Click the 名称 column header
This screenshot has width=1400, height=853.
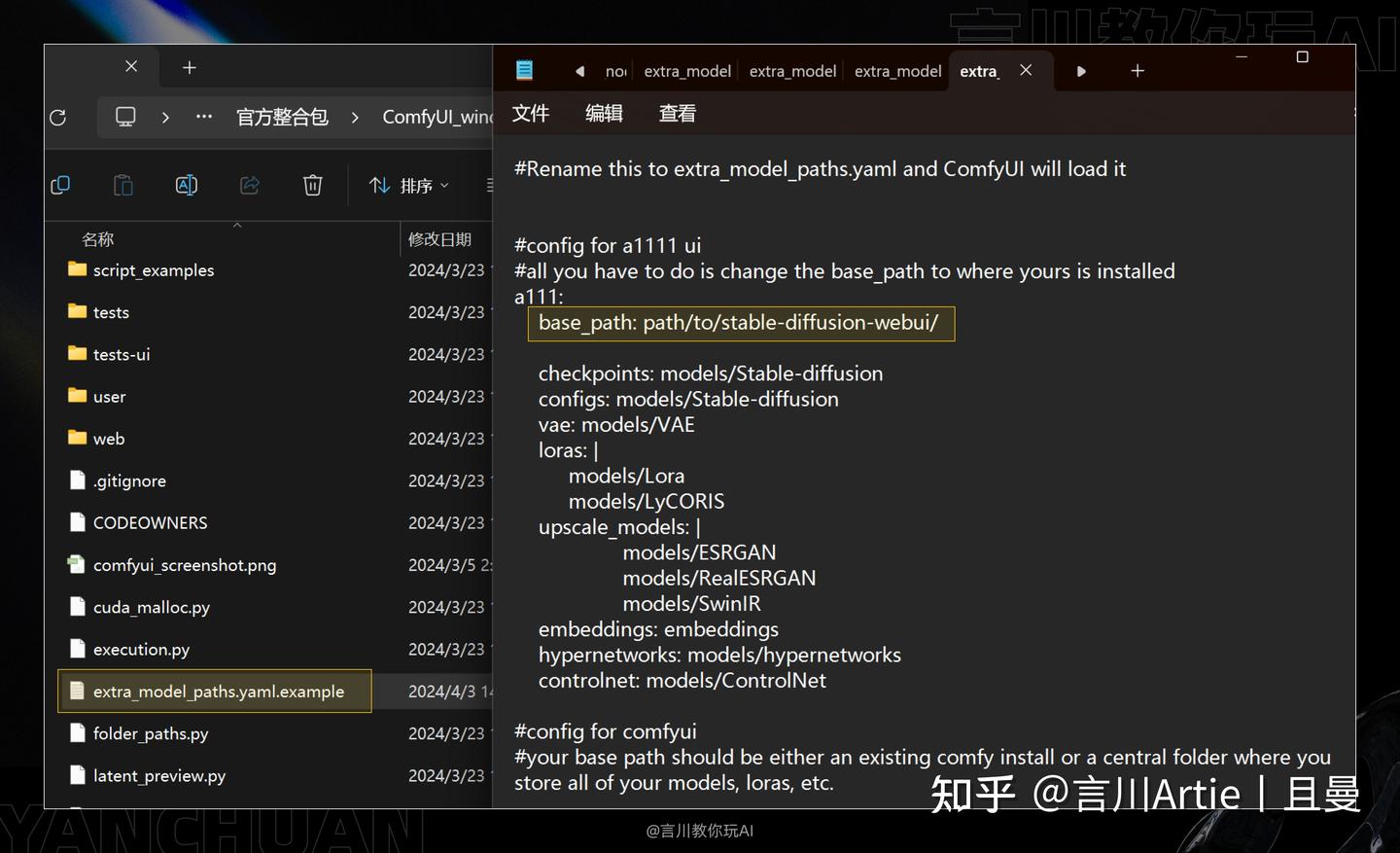pos(98,239)
